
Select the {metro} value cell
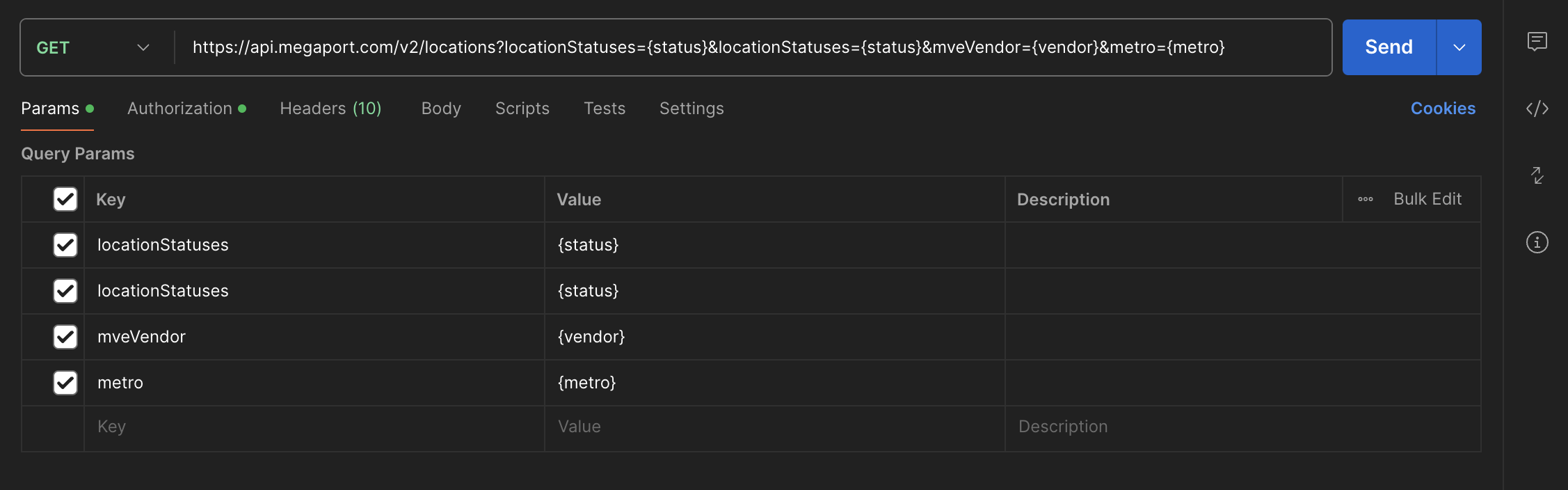pos(775,383)
